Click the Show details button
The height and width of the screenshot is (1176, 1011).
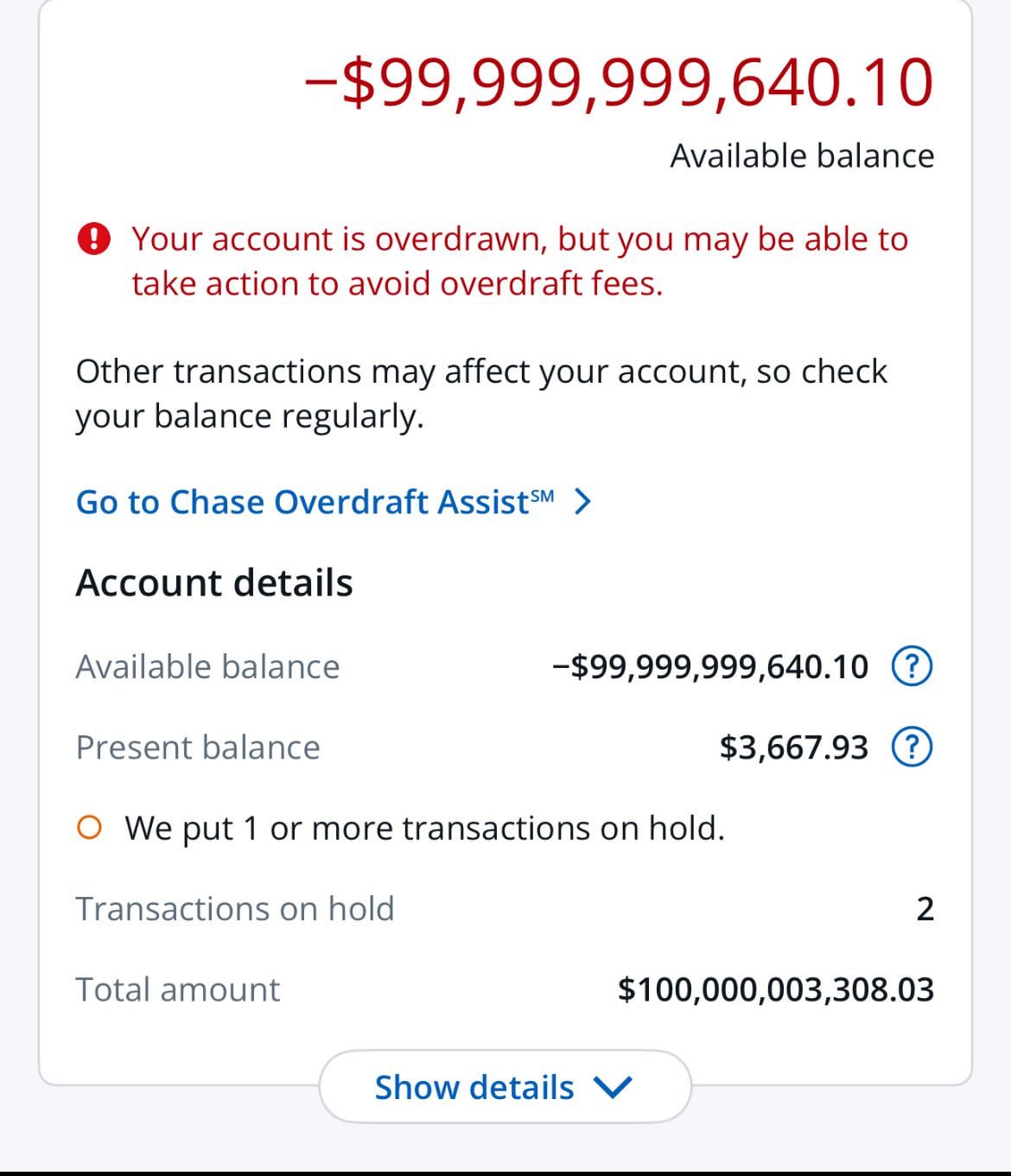click(505, 1087)
